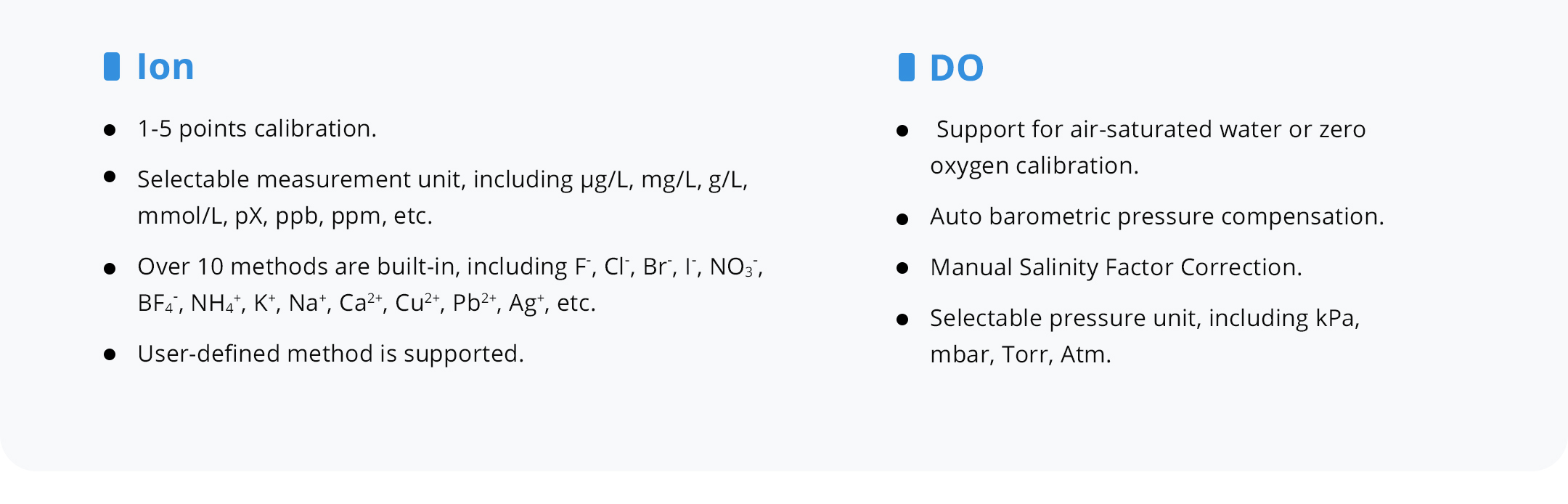Click the "Manual Salinity Factor Correction." text
The height and width of the screenshot is (504, 1568).
point(1116,267)
